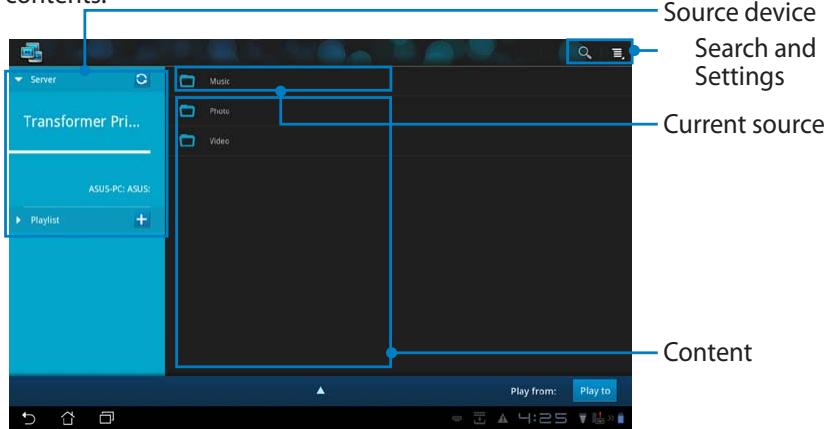Tap the blue battery indicator icon
This screenshot has height=429, width=824.
click(621, 418)
